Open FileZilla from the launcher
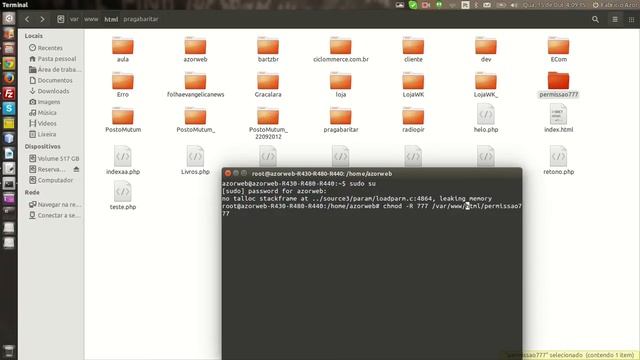Viewport: 640px width, 360px height. point(9,93)
